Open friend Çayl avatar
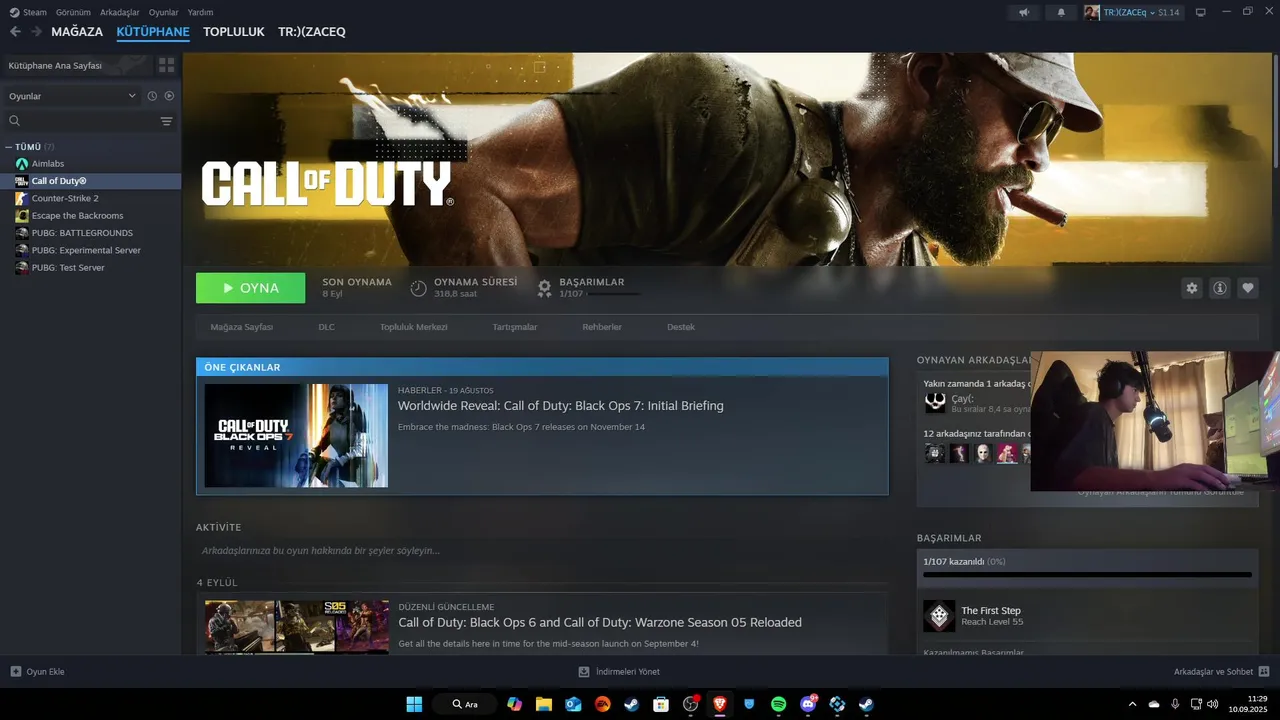 tap(935, 403)
